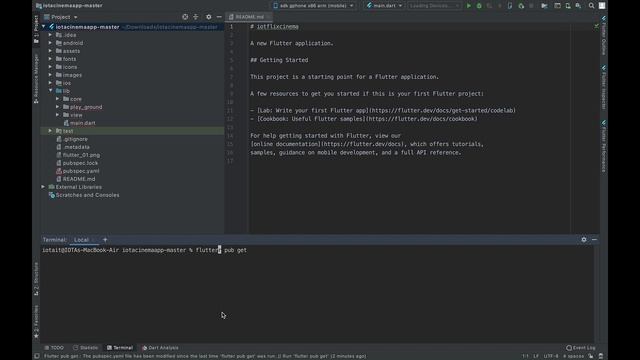Click the locate/select opened file target icon

(x=185, y=17)
